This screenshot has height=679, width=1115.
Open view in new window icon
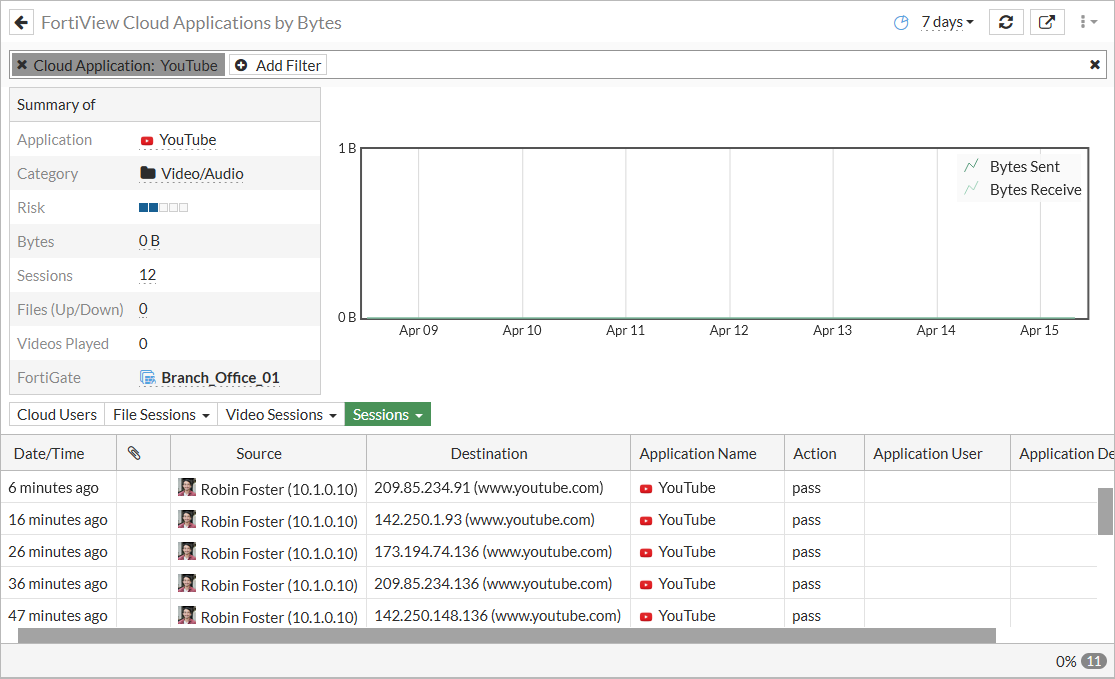[x=1046, y=22]
